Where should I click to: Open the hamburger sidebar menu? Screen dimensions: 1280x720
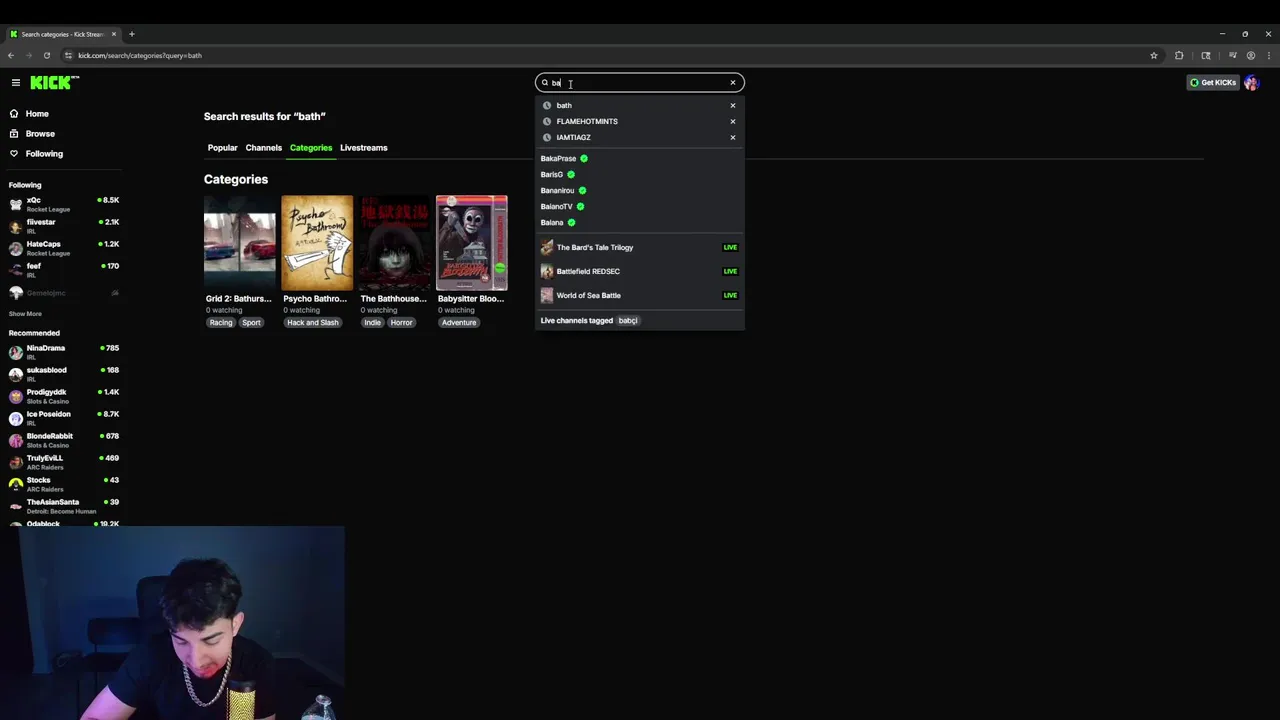point(16,83)
